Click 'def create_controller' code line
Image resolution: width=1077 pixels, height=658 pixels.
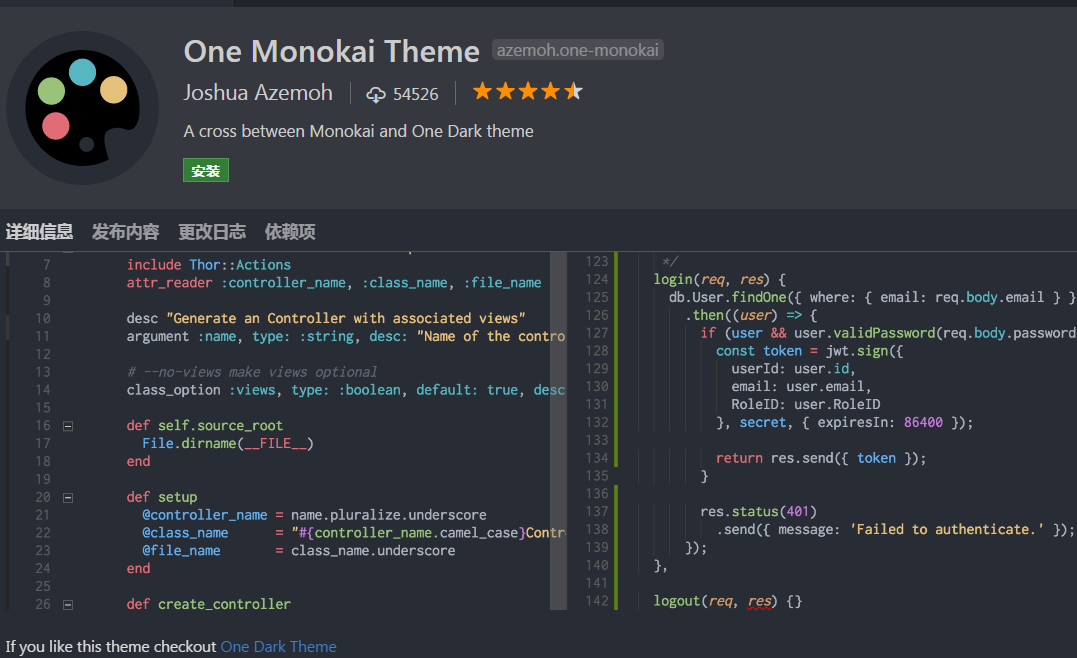click(x=209, y=604)
